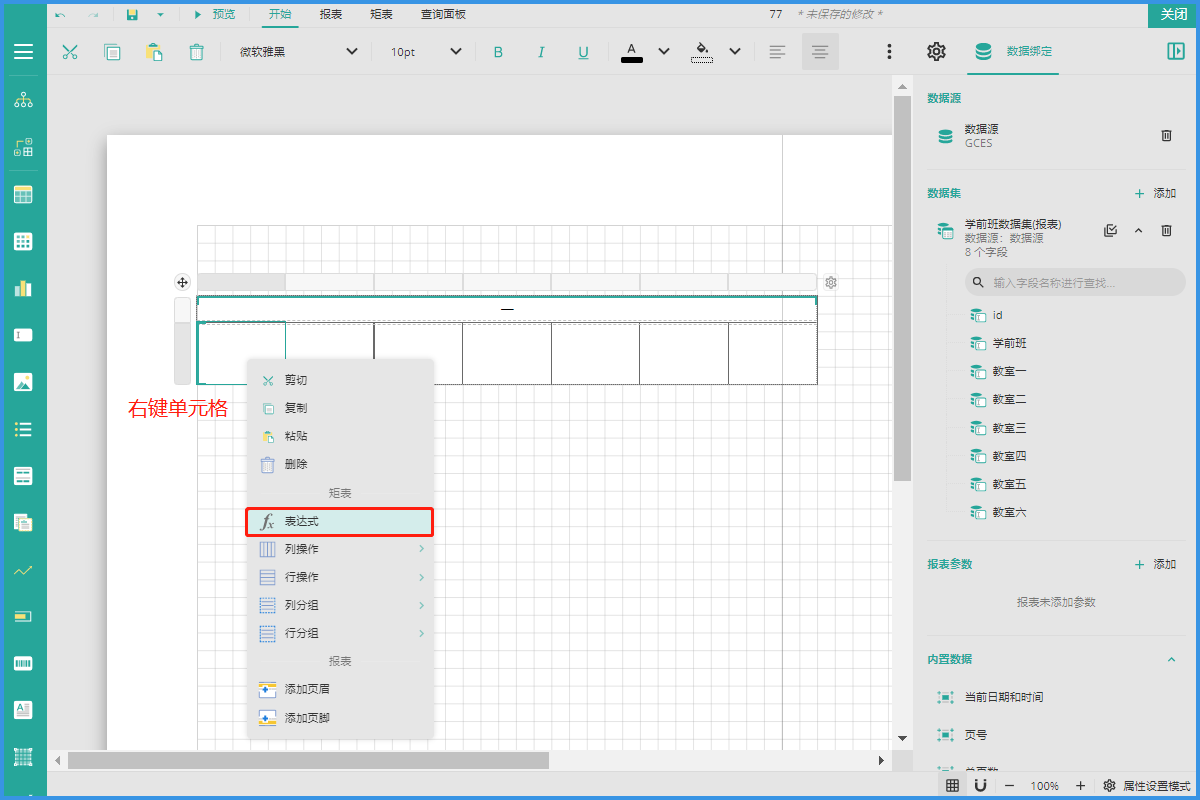The height and width of the screenshot is (800, 1200).
Task: Click the field name search box
Action: pos(1074,283)
